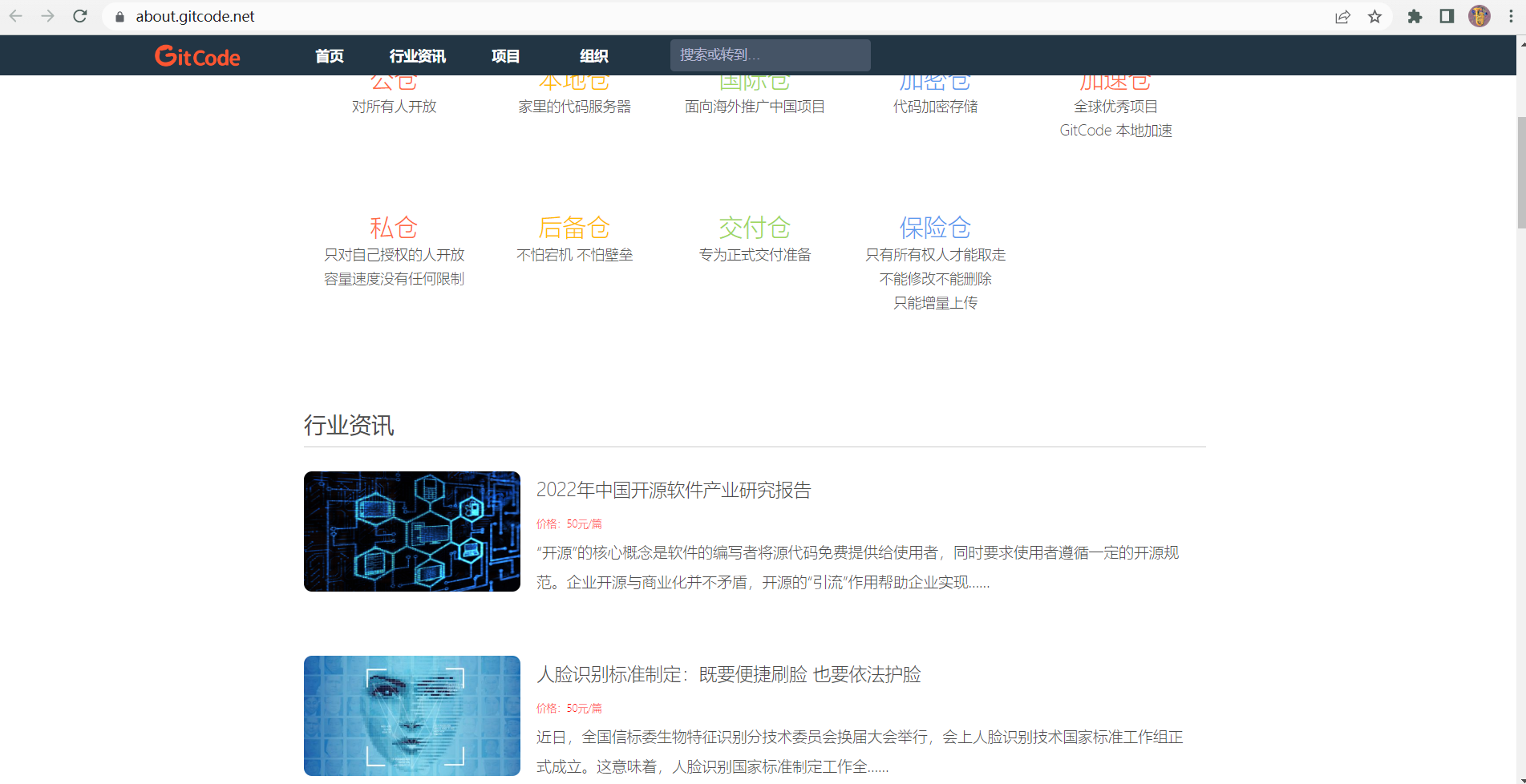1526x784 pixels.
Task: Click text 容量速度没有任何限制
Action: (394, 279)
